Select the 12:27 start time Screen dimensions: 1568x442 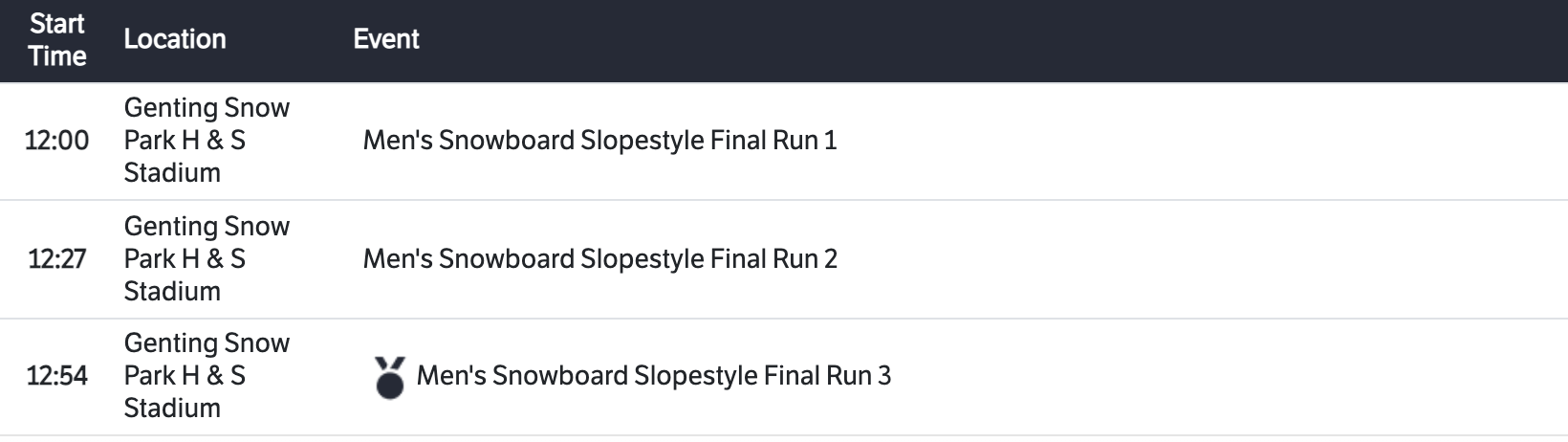click(x=56, y=259)
